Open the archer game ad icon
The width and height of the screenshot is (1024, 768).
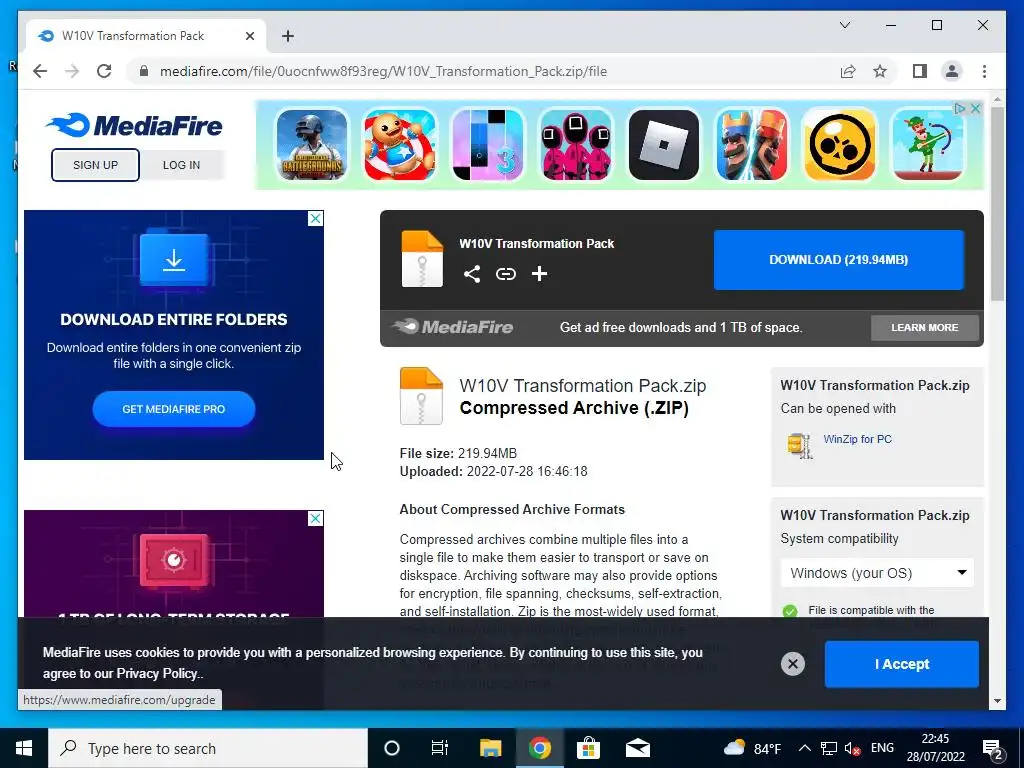[x=927, y=144]
